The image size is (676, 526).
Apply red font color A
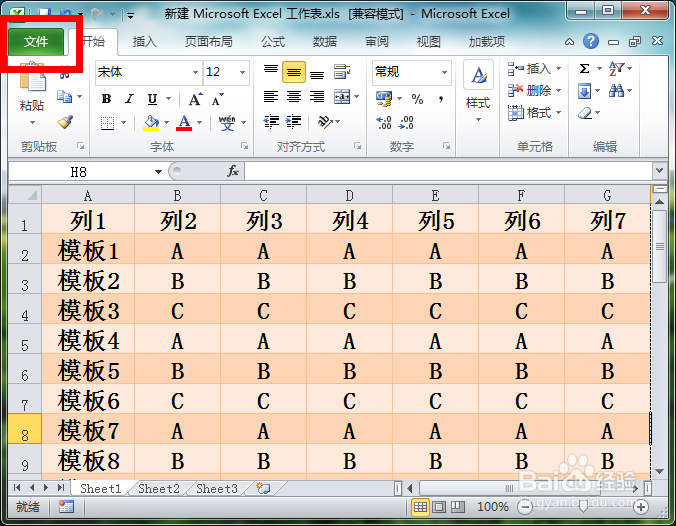click(184, 123)
